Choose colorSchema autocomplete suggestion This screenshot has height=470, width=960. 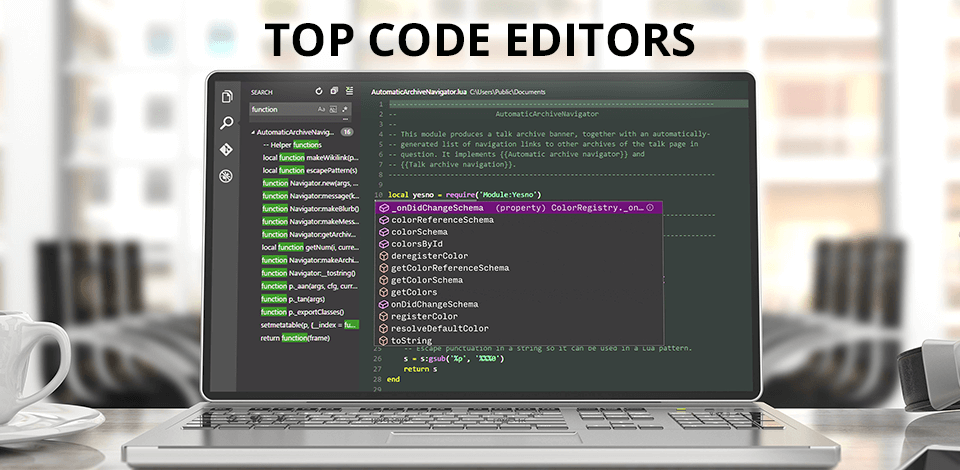519,232
